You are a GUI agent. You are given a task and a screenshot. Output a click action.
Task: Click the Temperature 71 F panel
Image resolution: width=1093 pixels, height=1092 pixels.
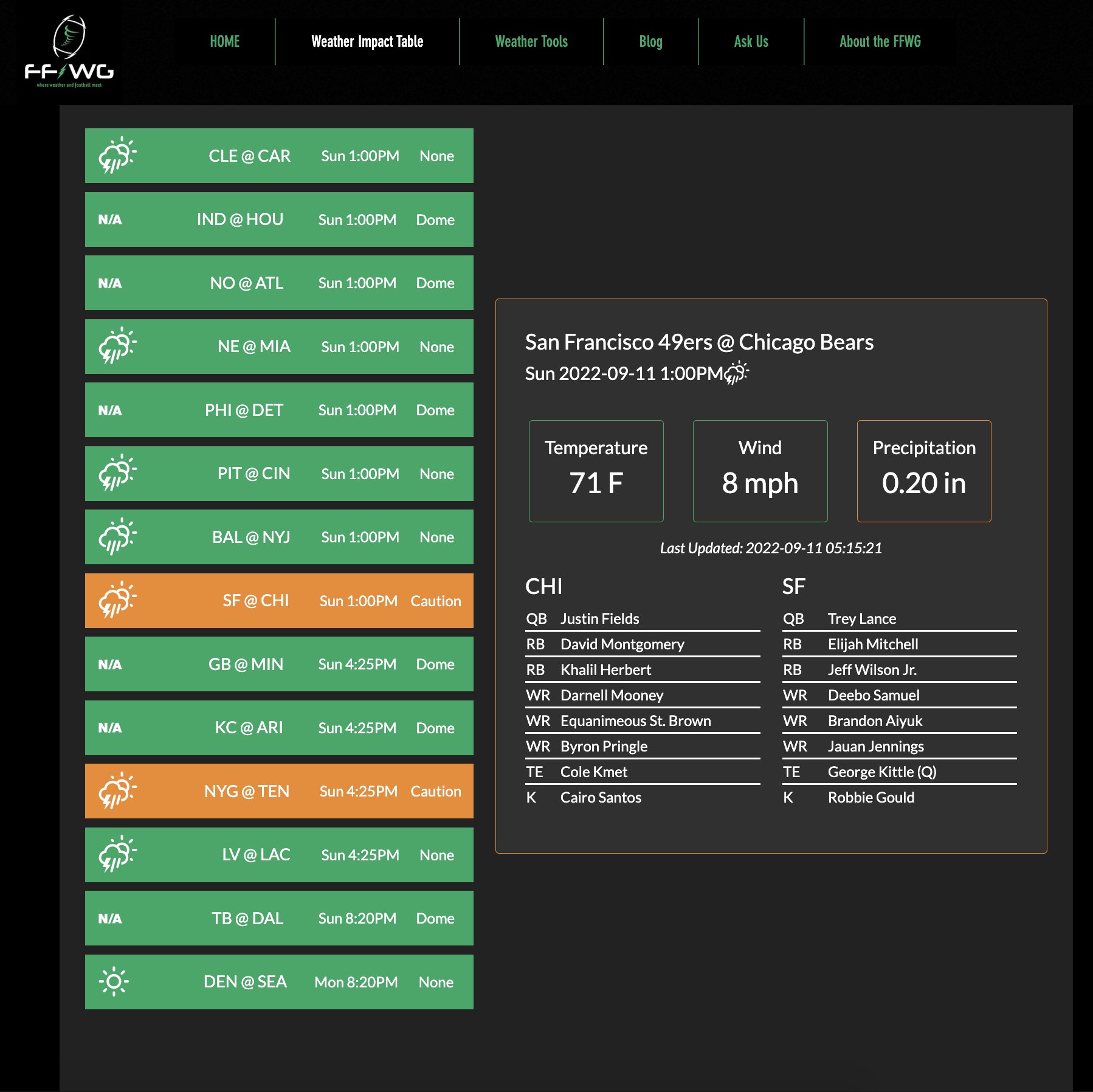(596, 471)
